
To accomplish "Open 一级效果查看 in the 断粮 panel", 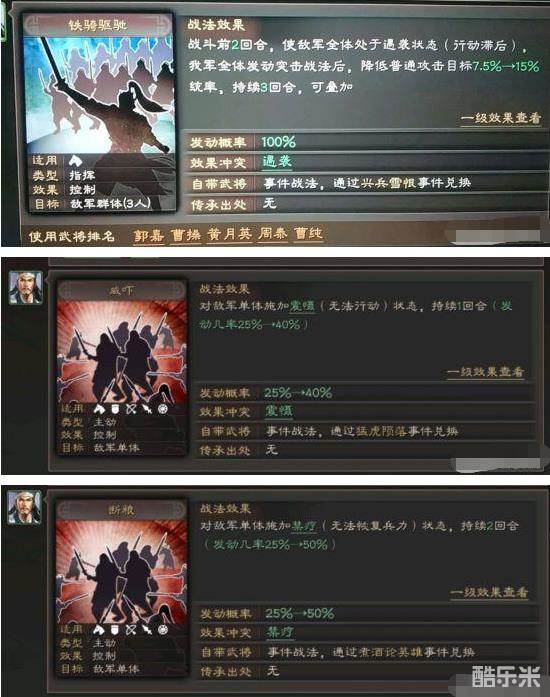I will pos(489,592).
